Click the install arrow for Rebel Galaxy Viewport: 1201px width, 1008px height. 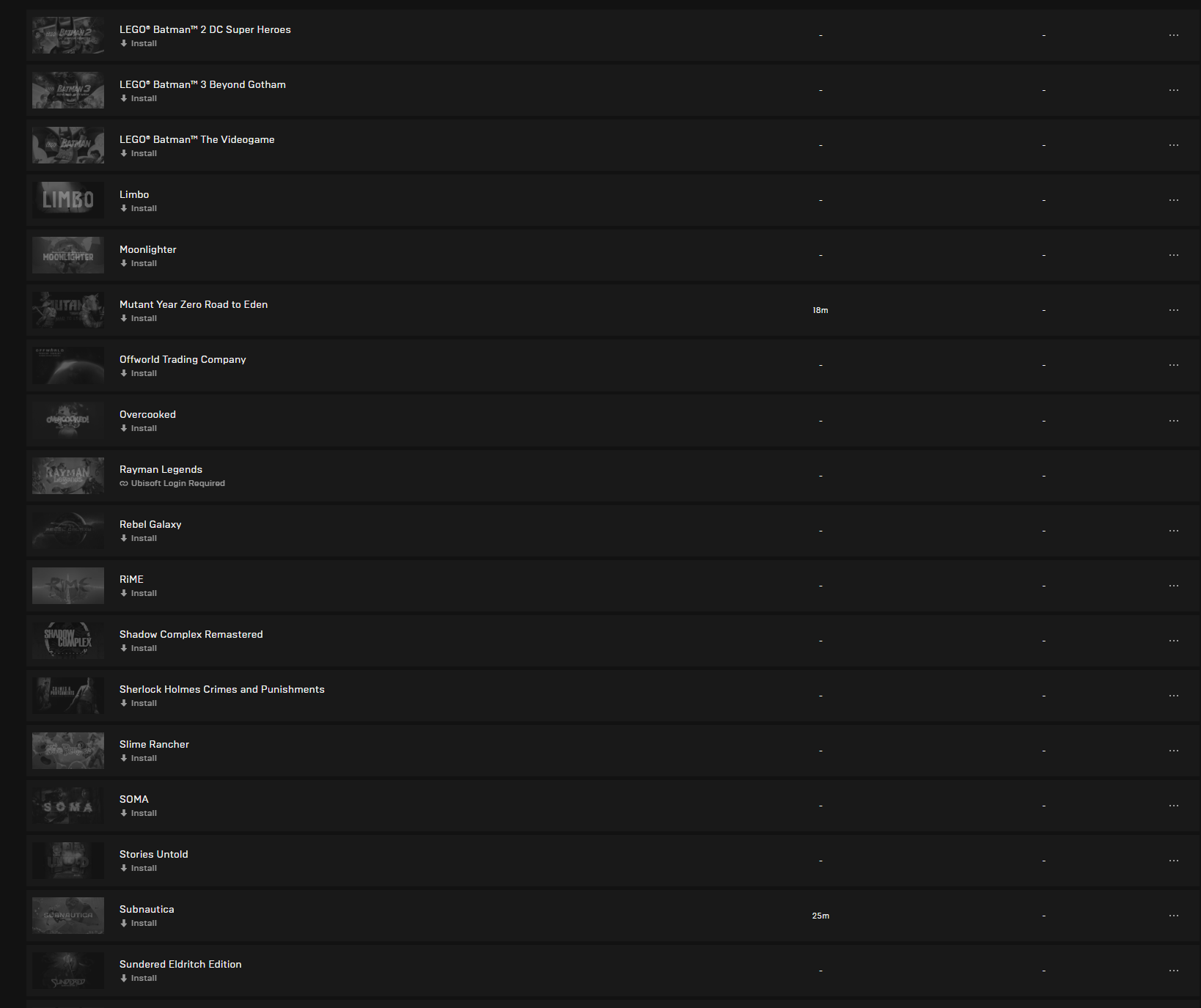tap(124, 538)
